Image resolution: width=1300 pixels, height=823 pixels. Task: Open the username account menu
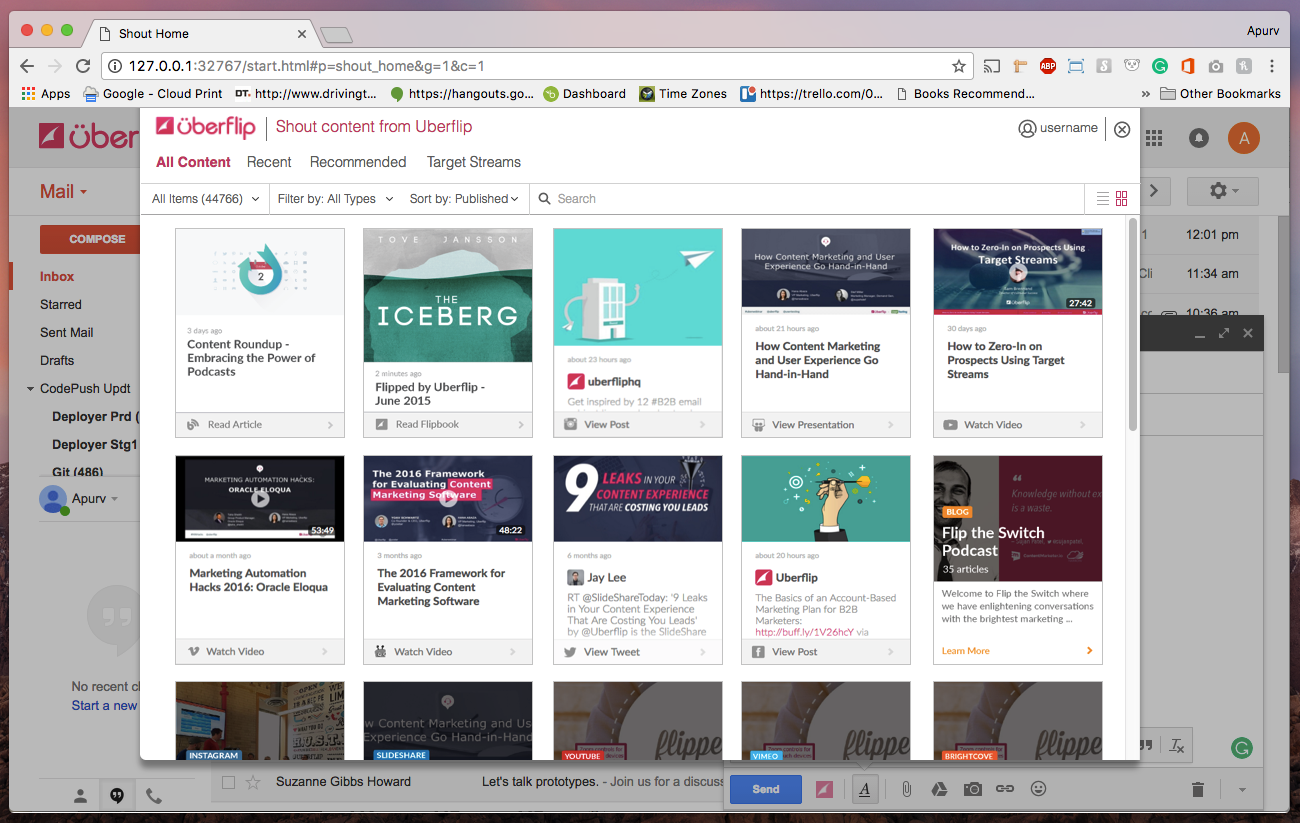pos(1058,128)
